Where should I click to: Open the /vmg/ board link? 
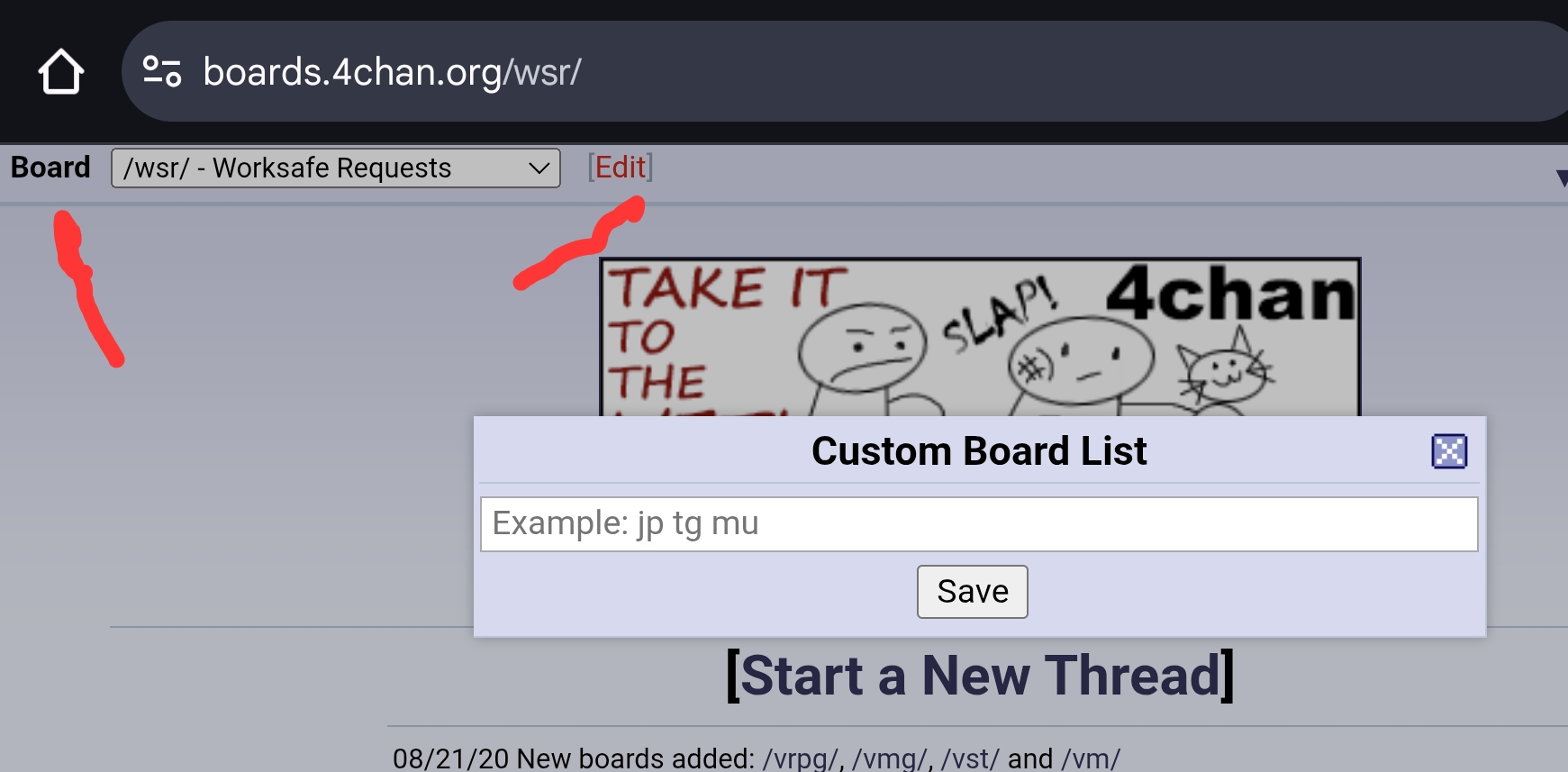coord(889,758)
